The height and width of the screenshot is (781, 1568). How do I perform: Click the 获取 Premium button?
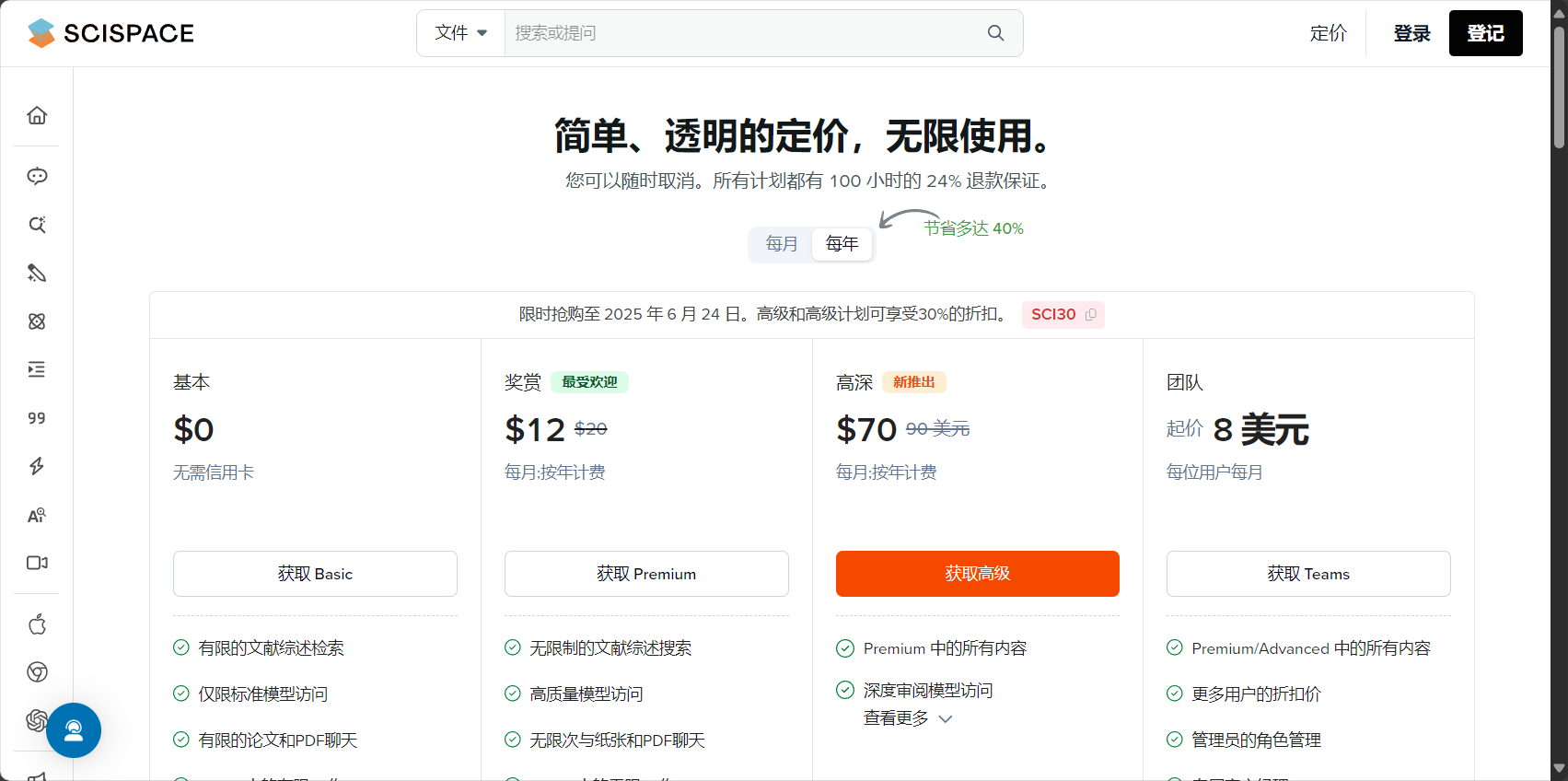tap(646, 574)
